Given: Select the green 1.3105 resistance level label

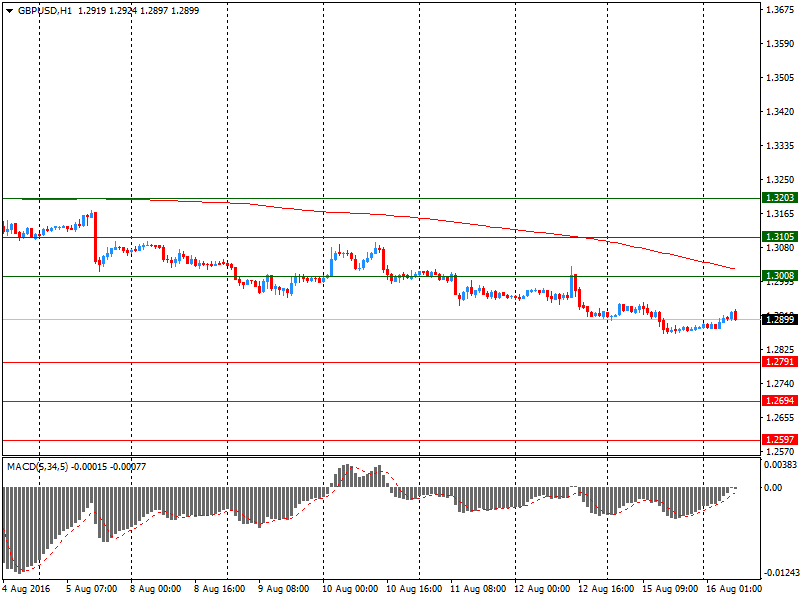Looking at the screenshot, I should click(780, 236).
